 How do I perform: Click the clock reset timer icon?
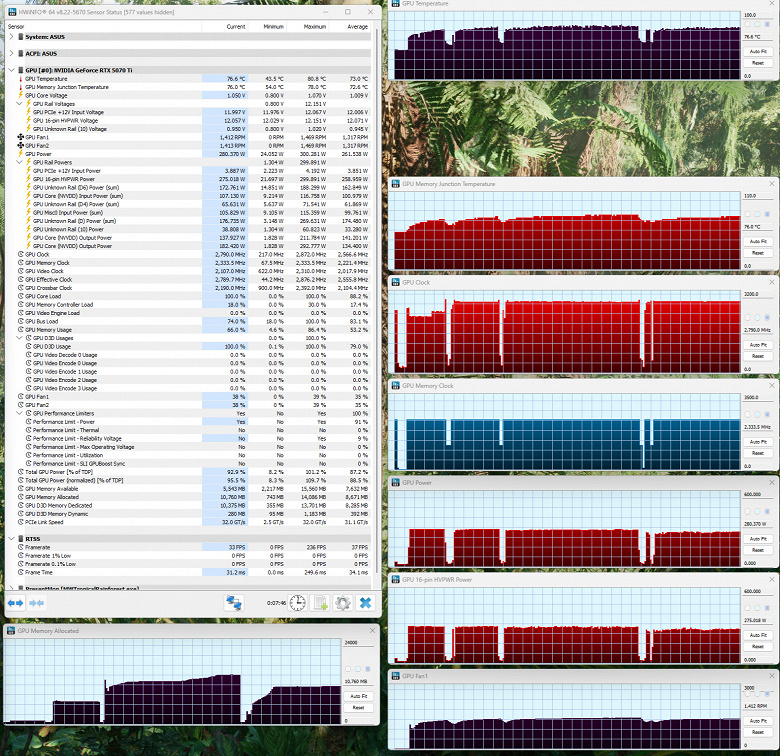pos(297,603)
